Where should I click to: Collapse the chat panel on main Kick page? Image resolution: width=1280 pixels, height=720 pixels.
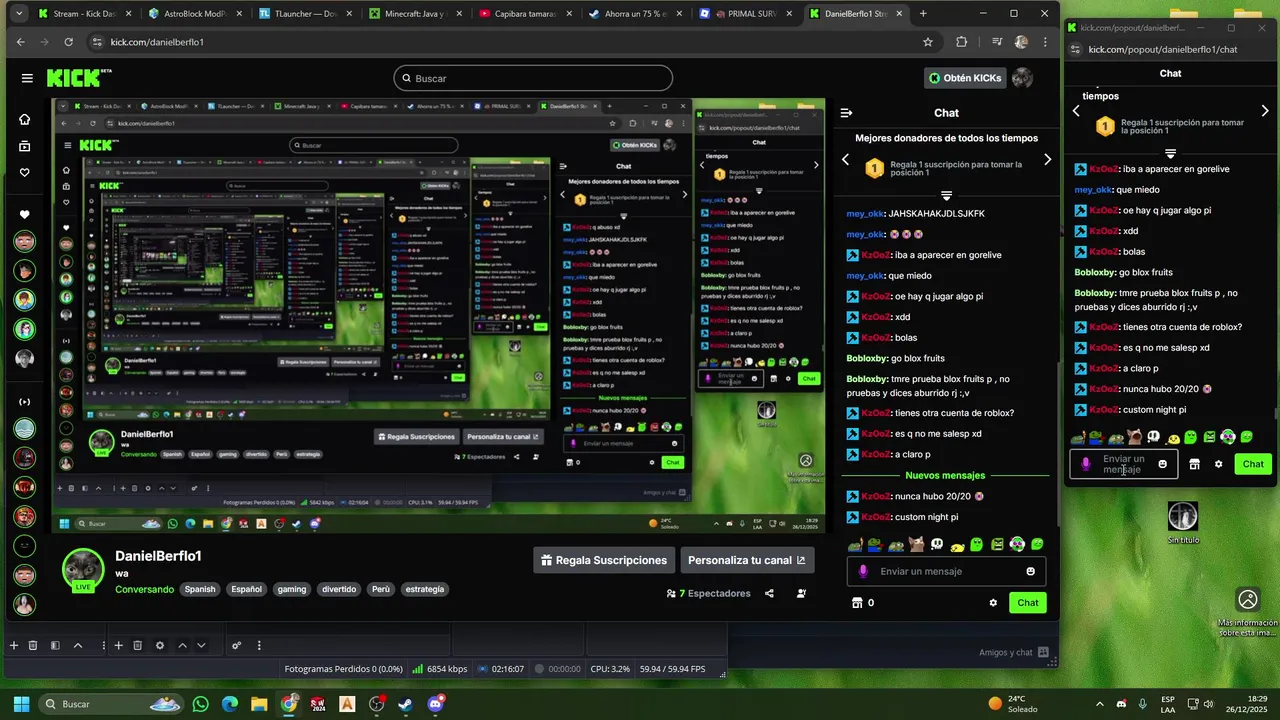[x=846, y=113]
